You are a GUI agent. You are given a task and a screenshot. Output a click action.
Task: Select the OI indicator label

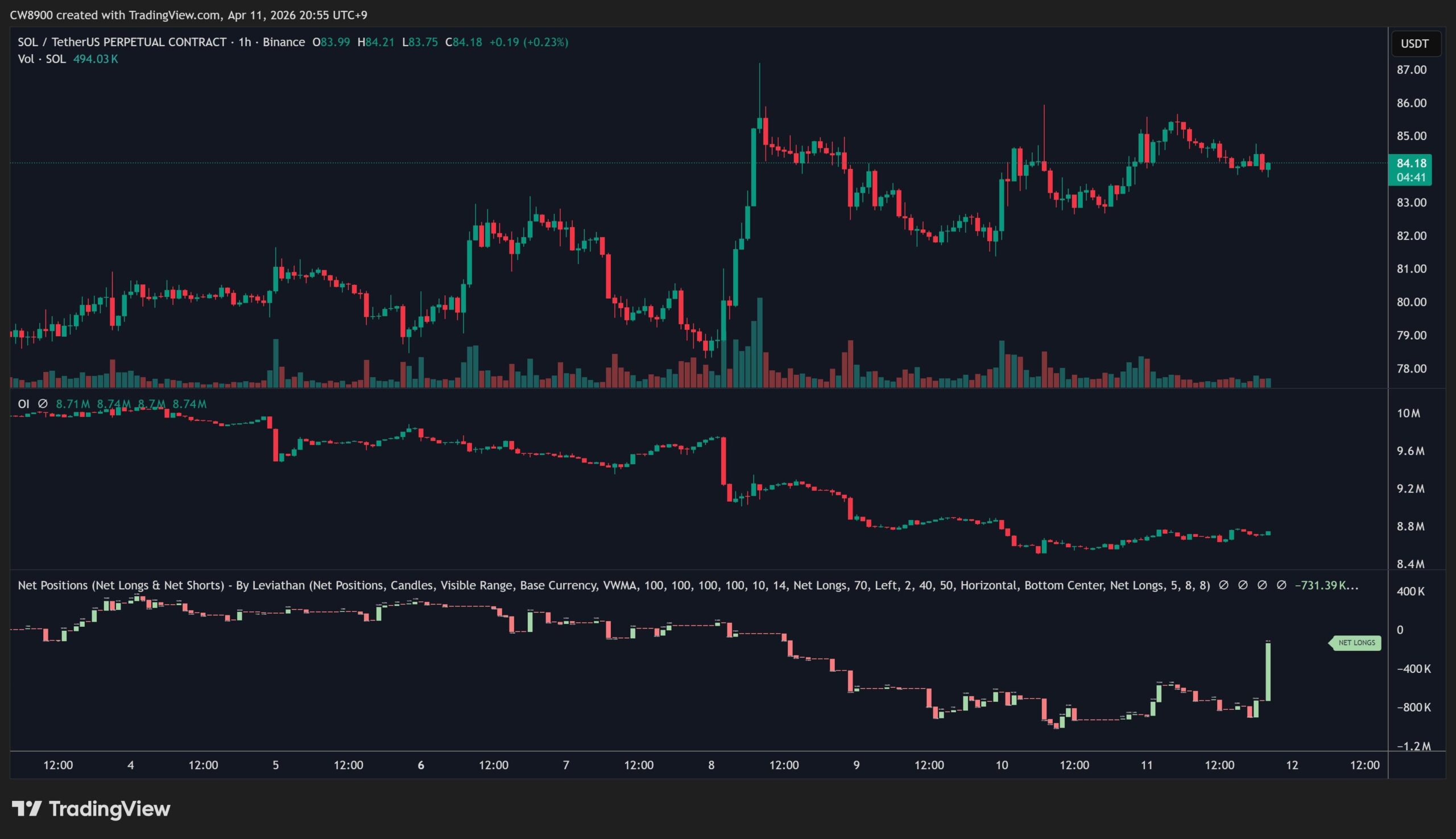coord(24,404)
